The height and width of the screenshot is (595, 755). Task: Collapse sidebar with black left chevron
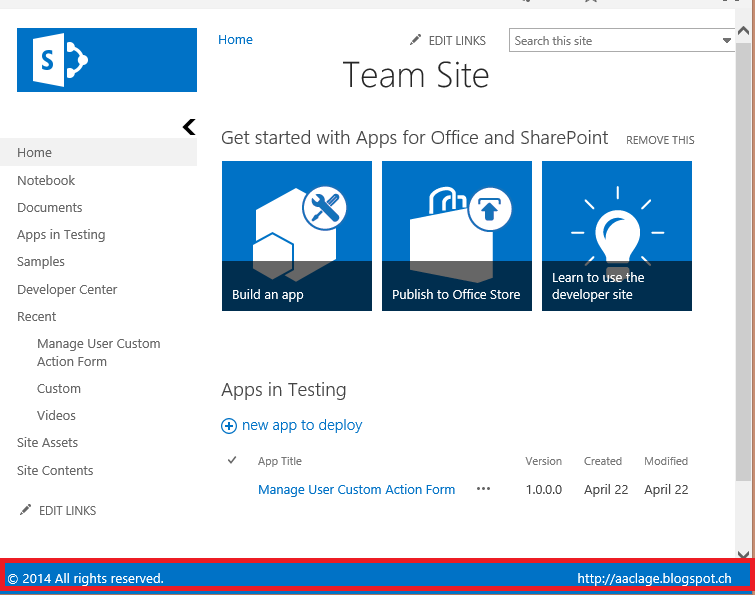click(x=189, y=127)
